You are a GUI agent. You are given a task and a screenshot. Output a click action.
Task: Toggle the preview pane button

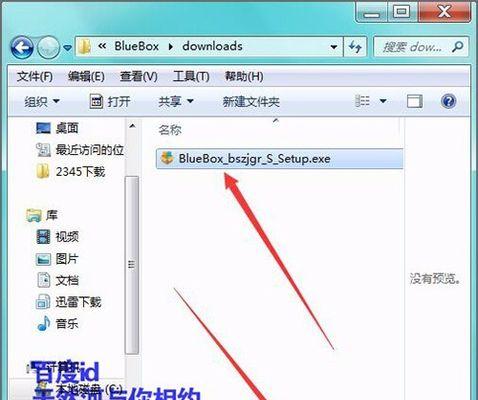click(x=415, y=101)
